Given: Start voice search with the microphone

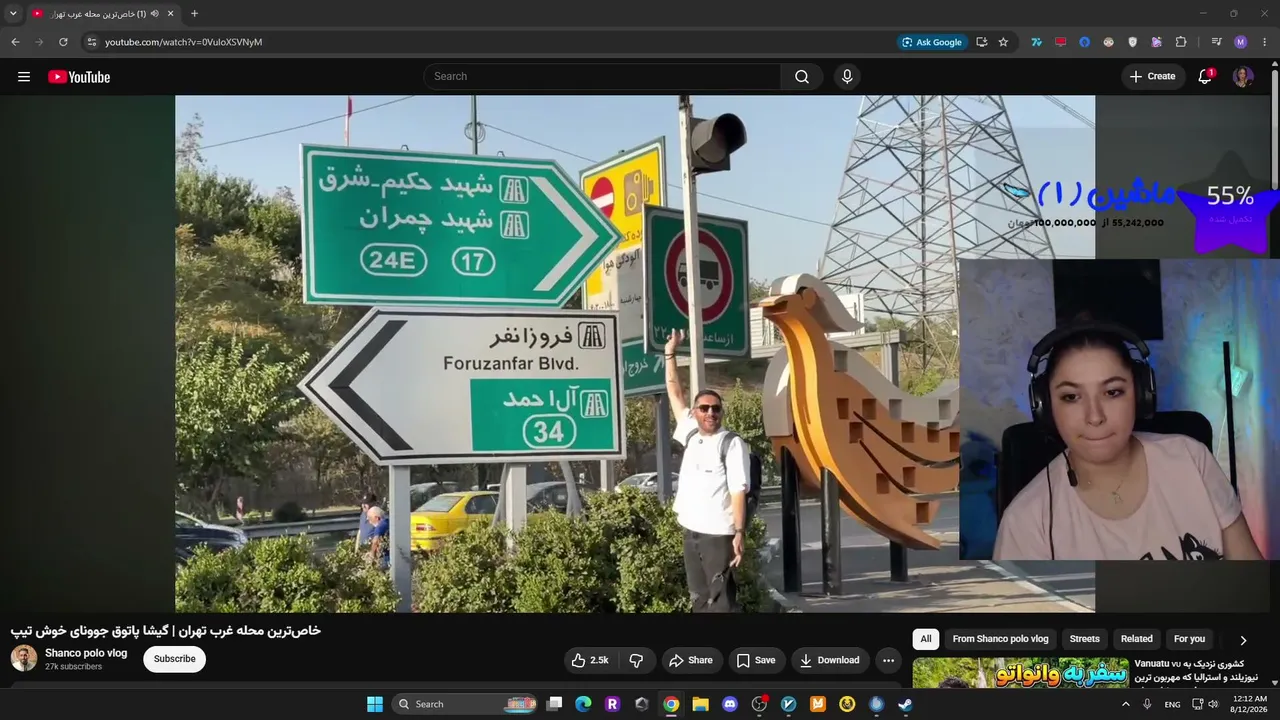Looking at the screenshot, I should point(847,77).
